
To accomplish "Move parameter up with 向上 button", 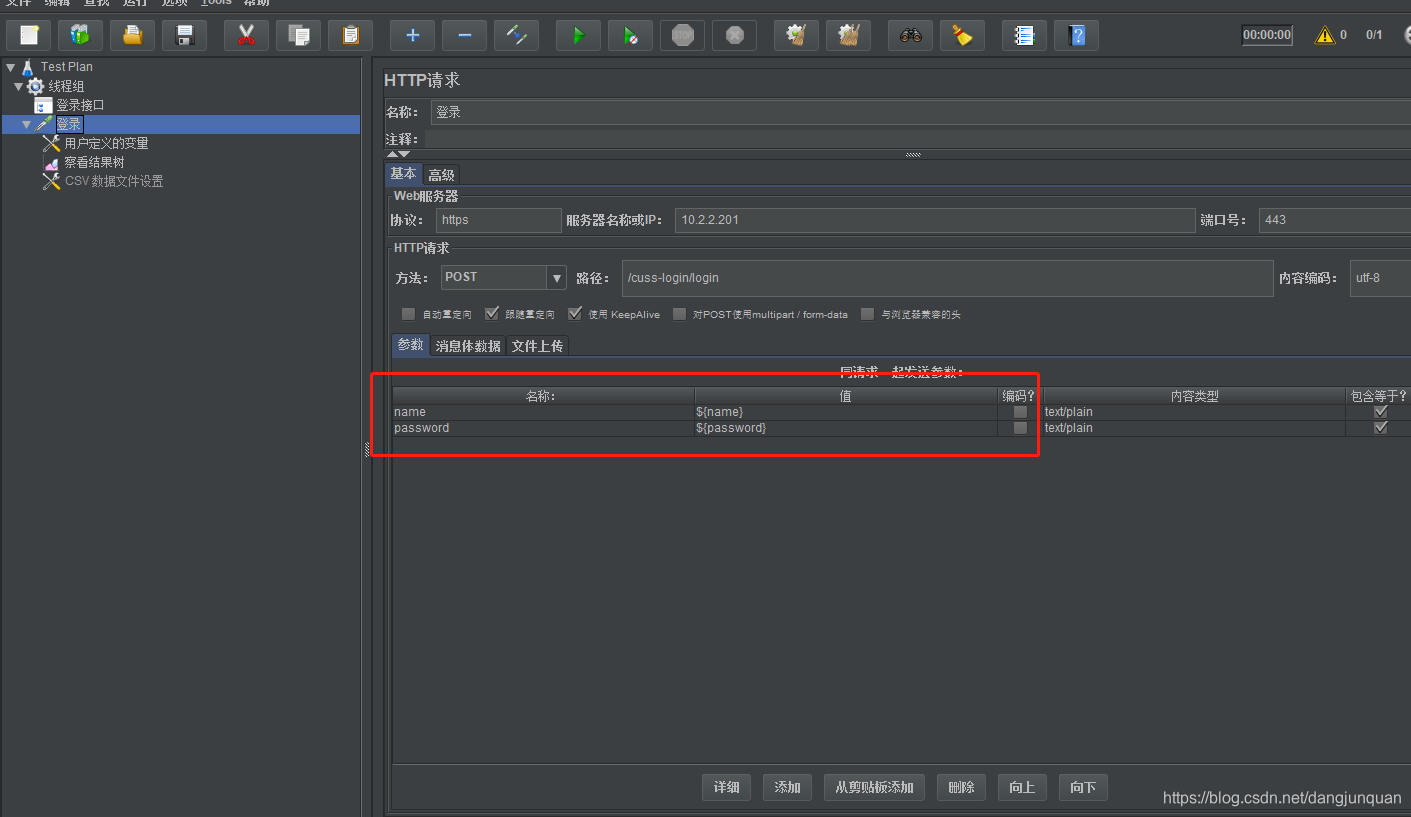I will coord(1022,787).
